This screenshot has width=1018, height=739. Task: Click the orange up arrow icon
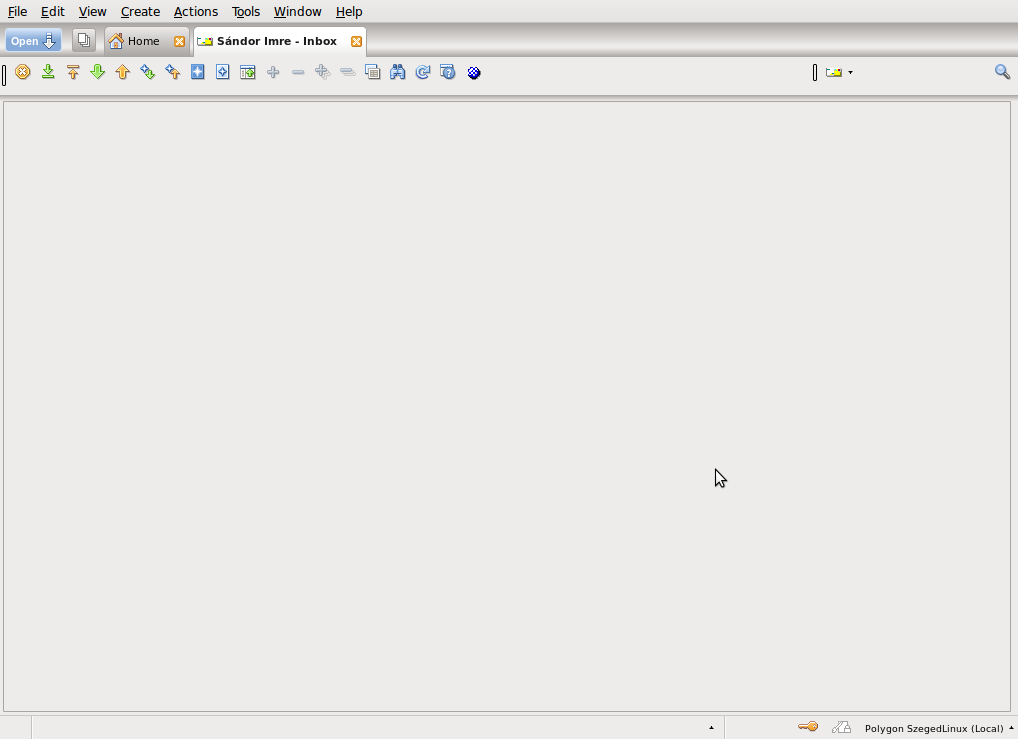click(123, 72)
